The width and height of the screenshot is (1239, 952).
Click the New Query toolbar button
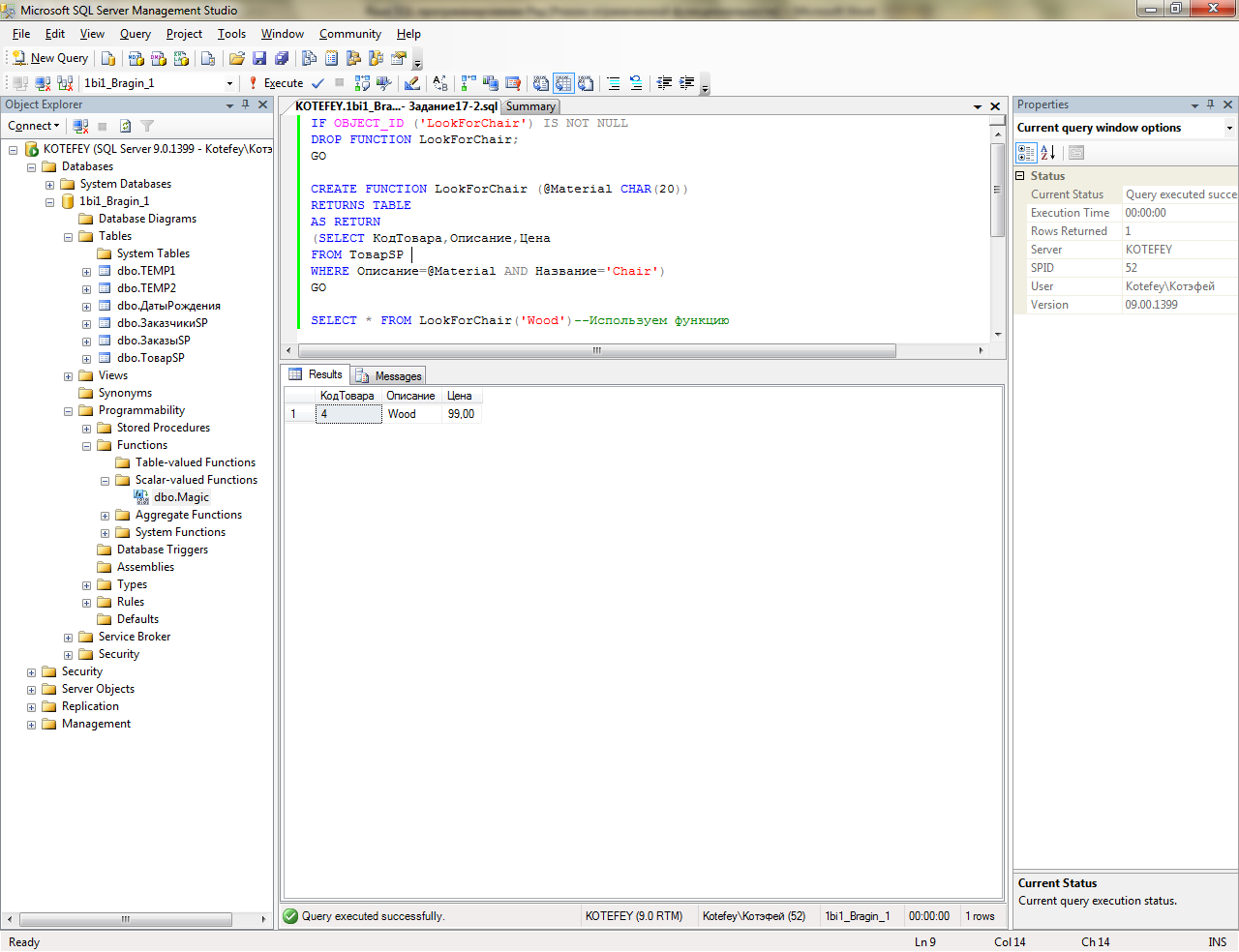click(50, 58)
